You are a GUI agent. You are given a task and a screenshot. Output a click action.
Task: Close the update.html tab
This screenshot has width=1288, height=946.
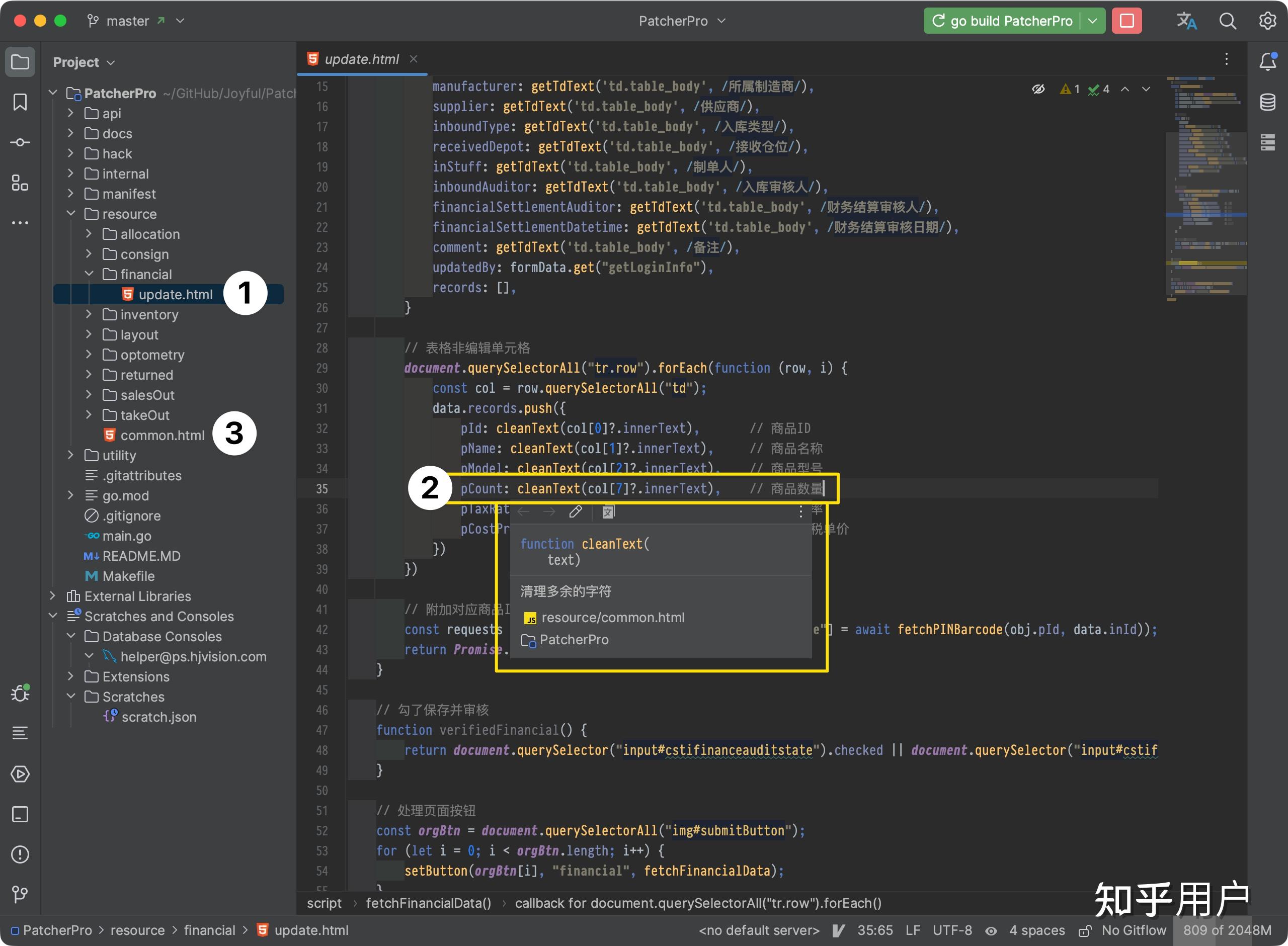tap(414, 59)
